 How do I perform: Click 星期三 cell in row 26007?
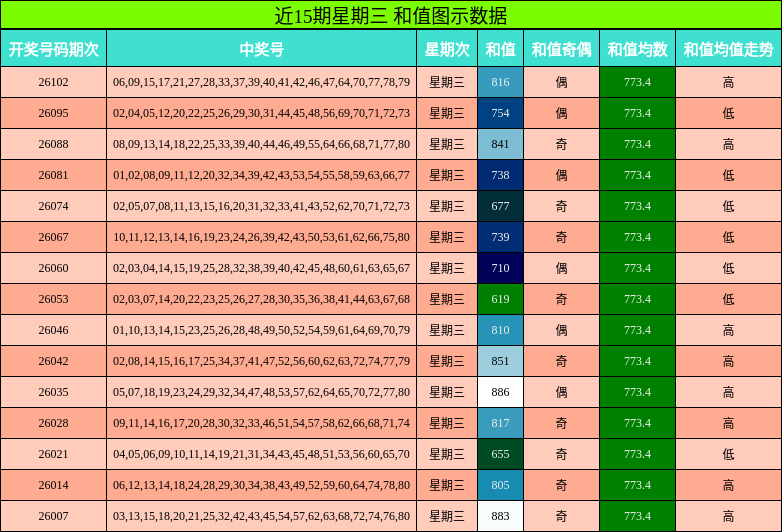(447, 516)
